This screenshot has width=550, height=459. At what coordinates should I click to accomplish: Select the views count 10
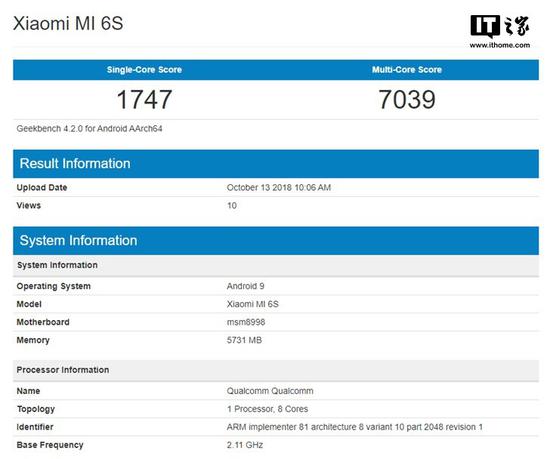(x=232, y=205)
